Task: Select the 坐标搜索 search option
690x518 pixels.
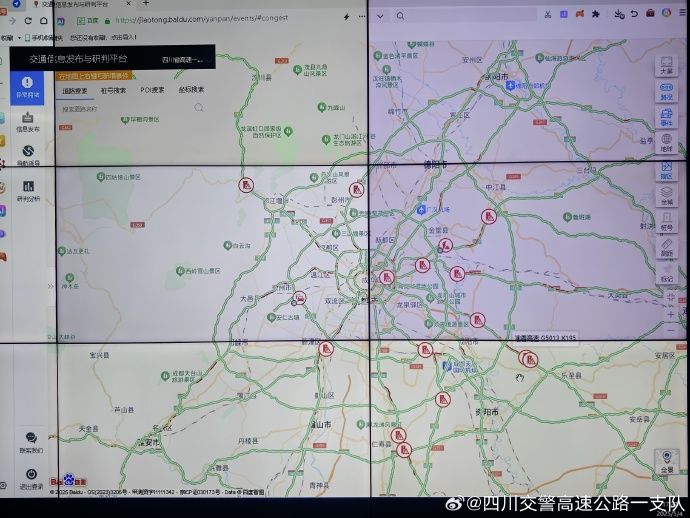Action: click(x=191, y=90)
